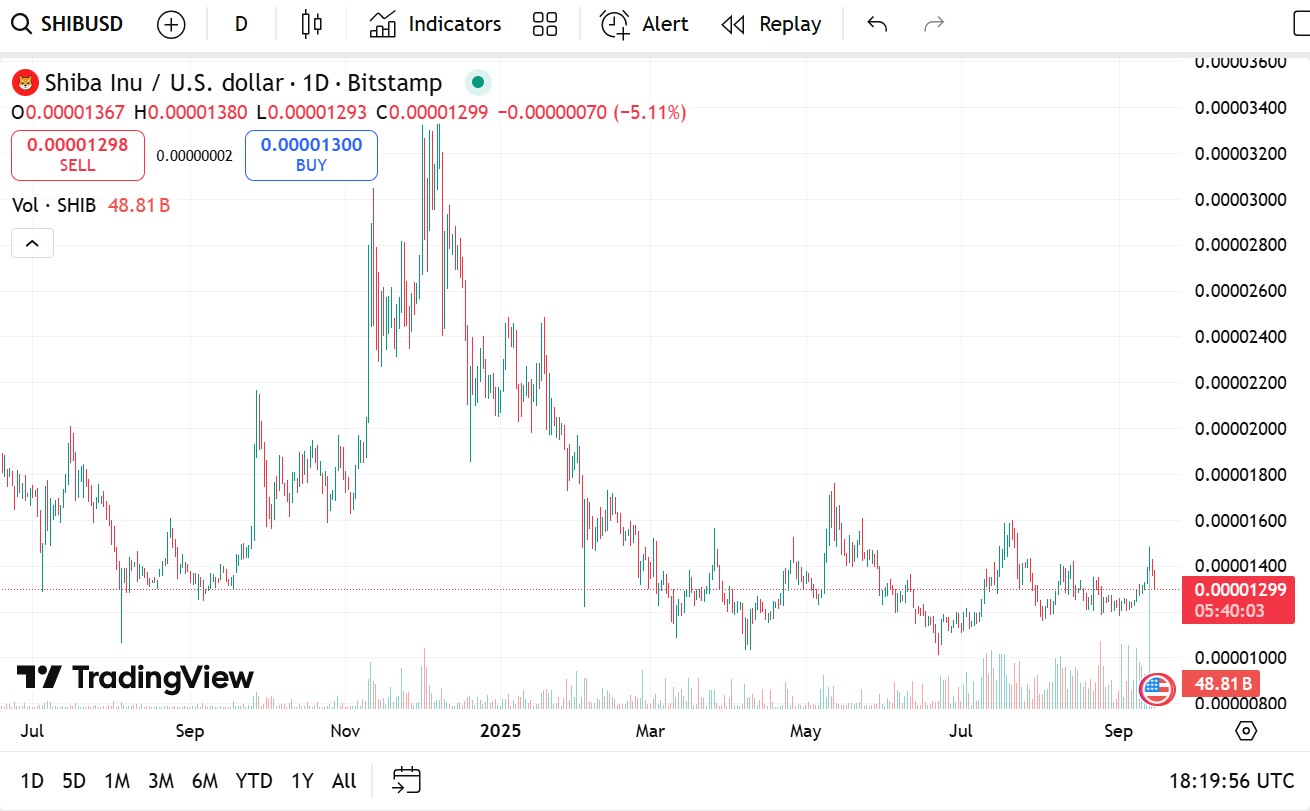Click the 0.00003400 price axis label
This screenshot has width=1310, height=811.
(1241, 107)
